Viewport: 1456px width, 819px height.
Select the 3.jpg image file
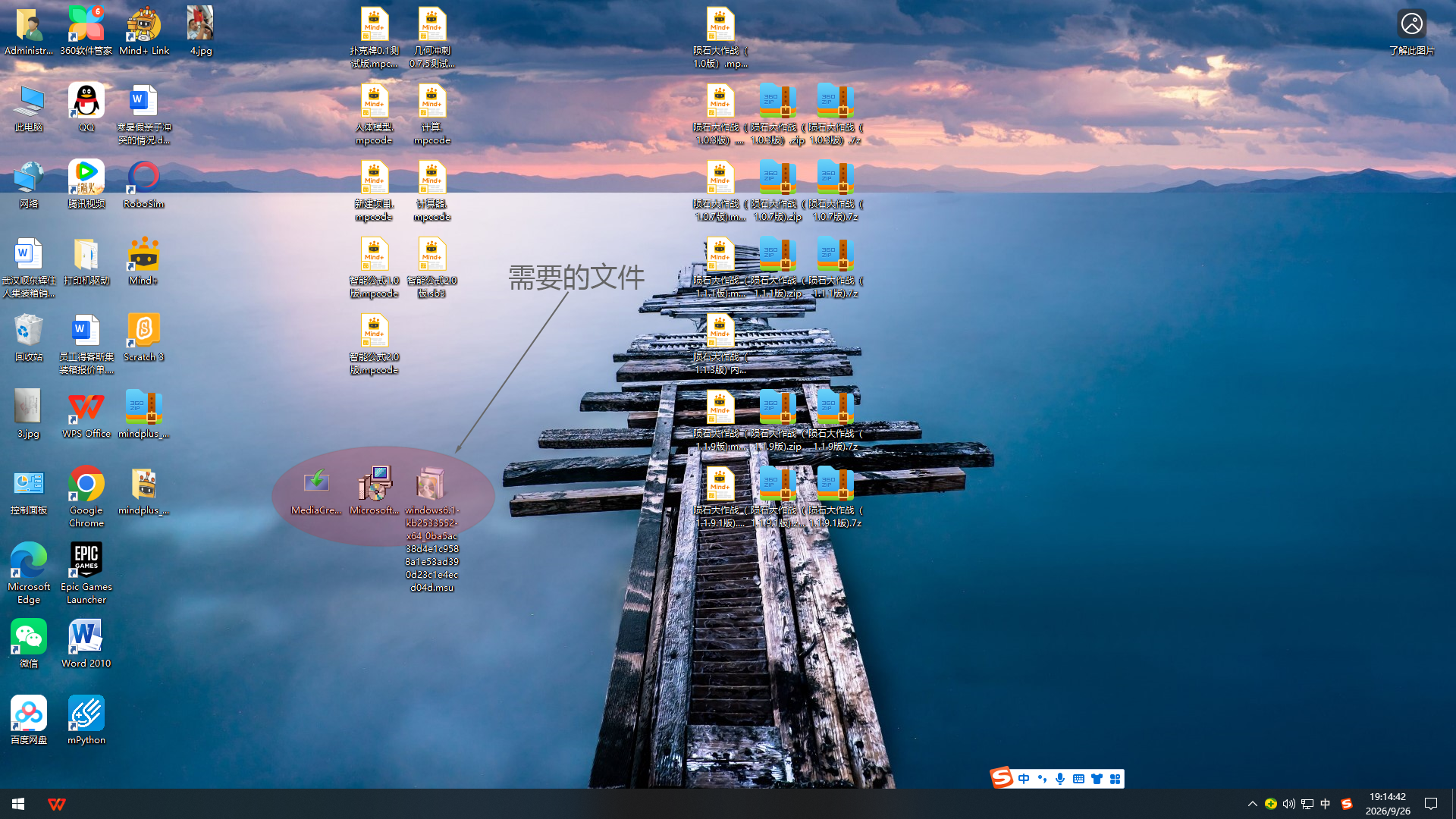tap(29, 414)
